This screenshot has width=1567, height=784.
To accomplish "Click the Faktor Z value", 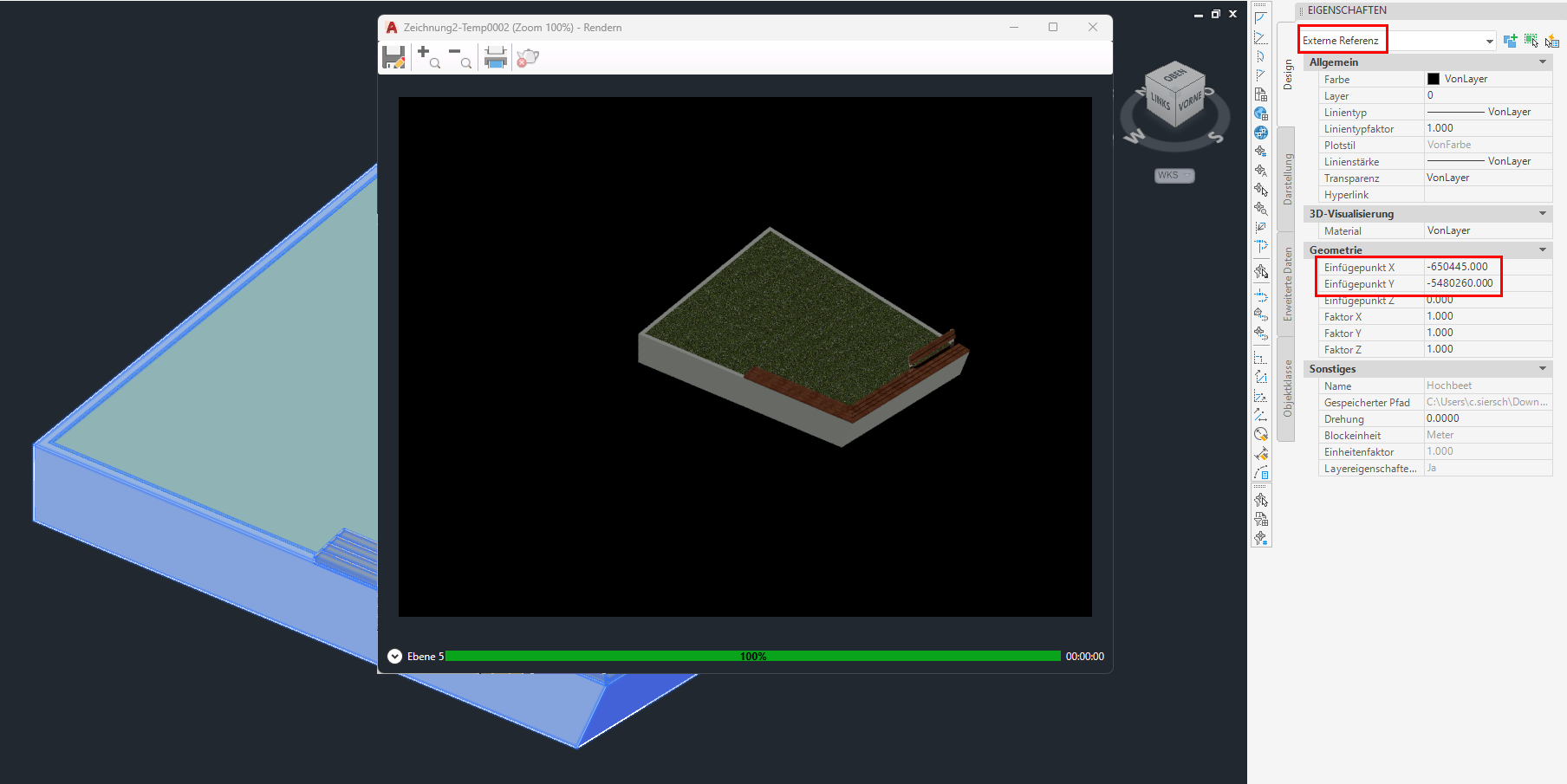I will pyautogui.click(x=1488, y=349).
